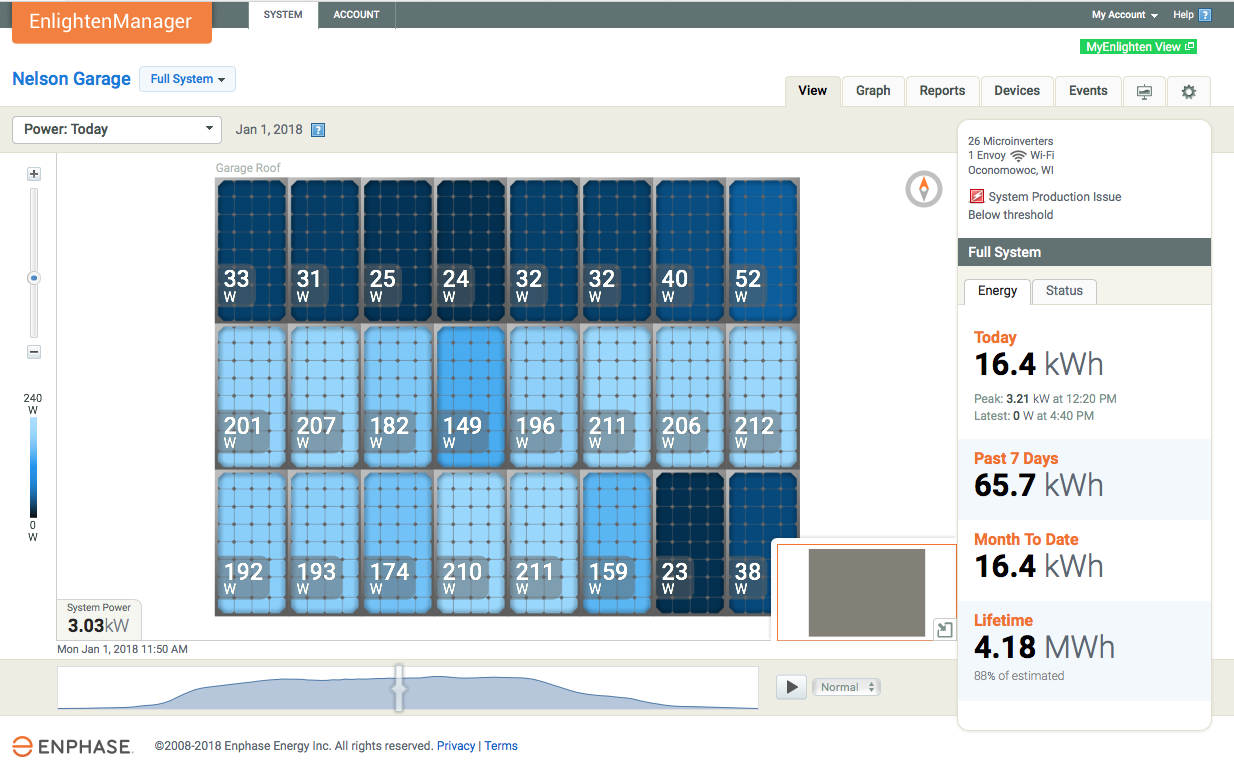Expand the Full System dropdown button

click(x=187, y=79)
